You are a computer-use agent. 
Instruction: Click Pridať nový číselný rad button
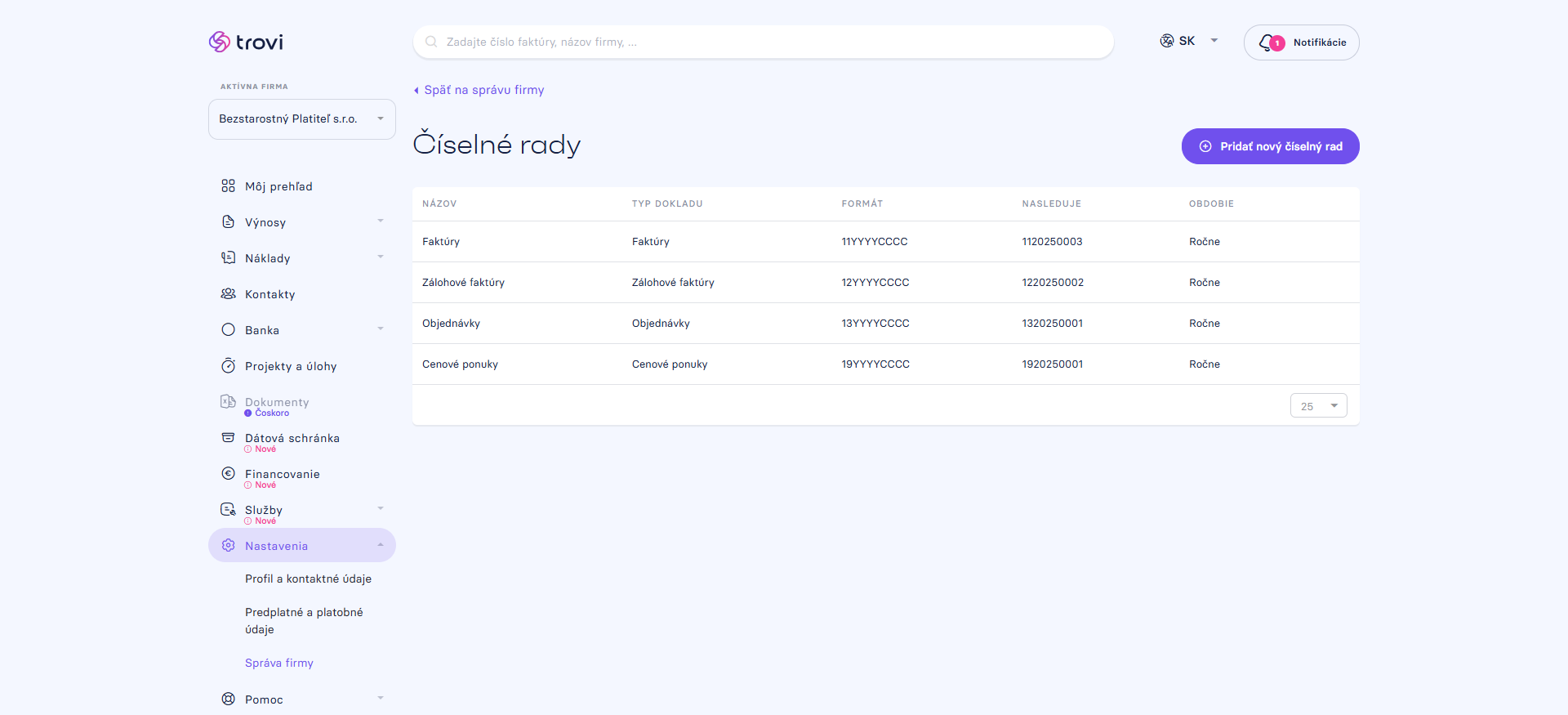1271,146
